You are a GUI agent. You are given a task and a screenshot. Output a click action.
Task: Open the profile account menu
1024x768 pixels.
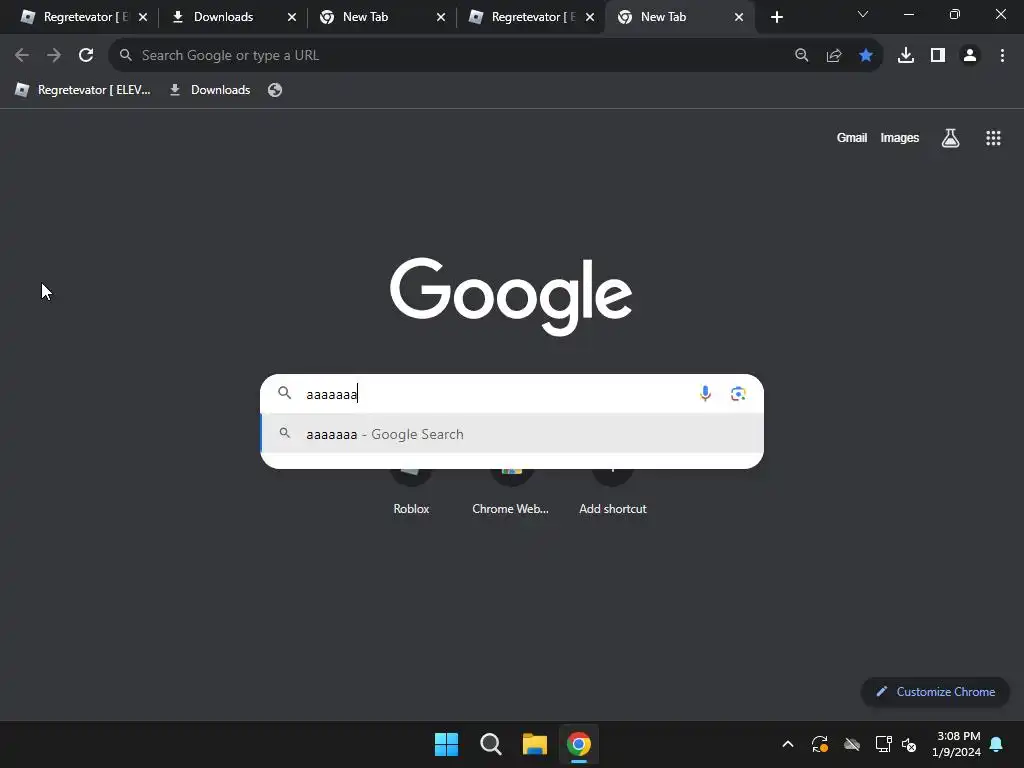970,56
